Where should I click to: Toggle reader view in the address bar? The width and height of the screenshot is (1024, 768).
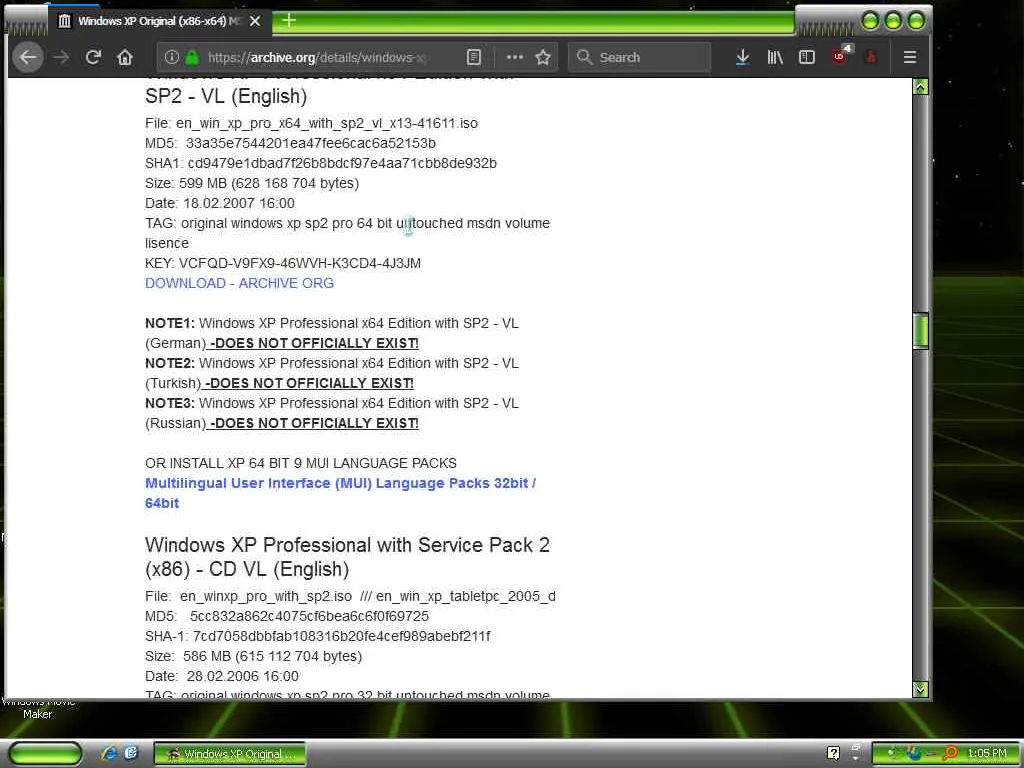pos(474,57)
